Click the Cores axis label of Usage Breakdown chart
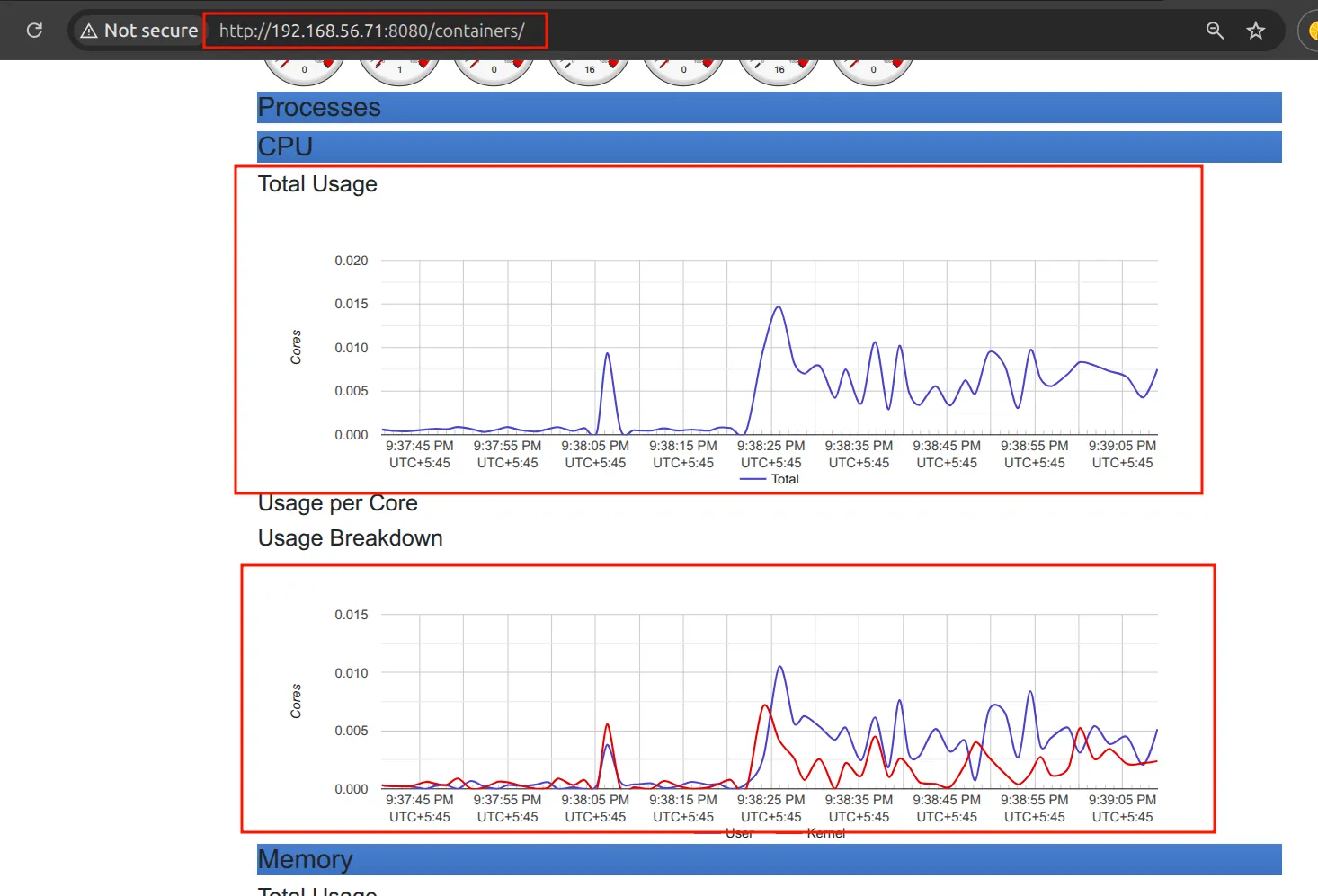Viewport: 1318px width, 896px height. point(296,701)
